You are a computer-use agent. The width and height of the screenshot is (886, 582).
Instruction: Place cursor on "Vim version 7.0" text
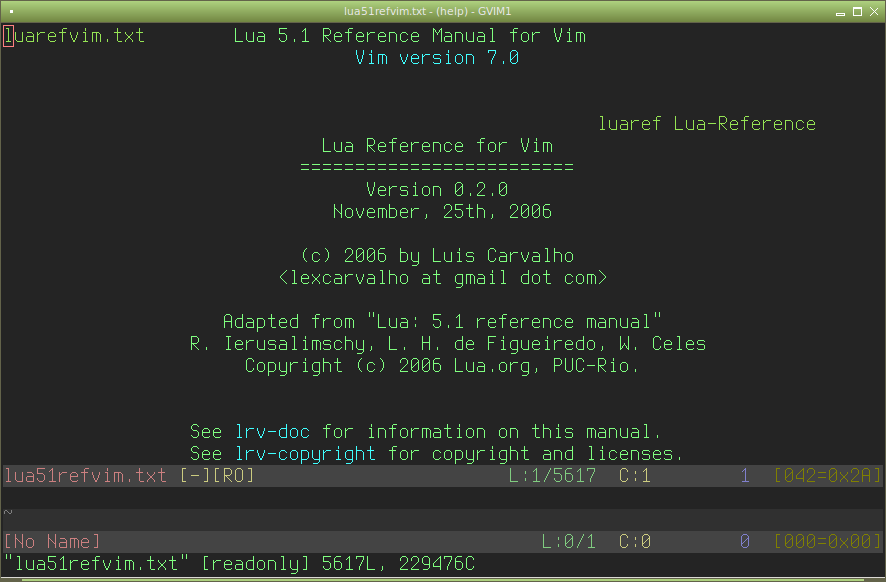pos(437,58)
